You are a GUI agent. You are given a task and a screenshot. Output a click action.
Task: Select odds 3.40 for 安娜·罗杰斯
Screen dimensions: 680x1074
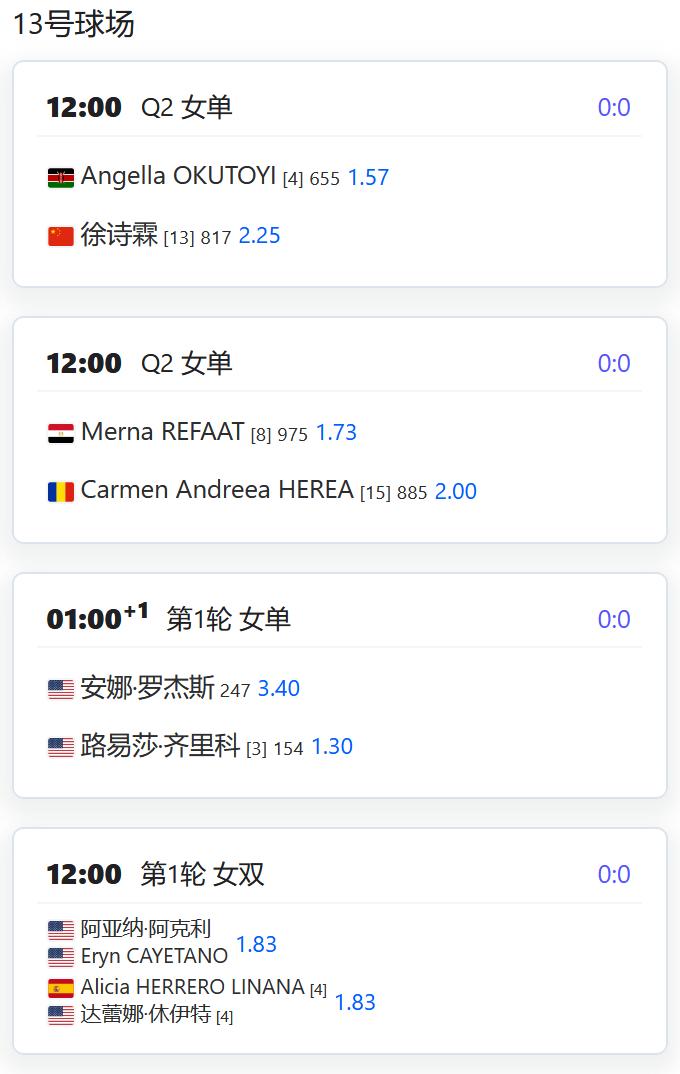pyautogui.click(x=279, y=688)
